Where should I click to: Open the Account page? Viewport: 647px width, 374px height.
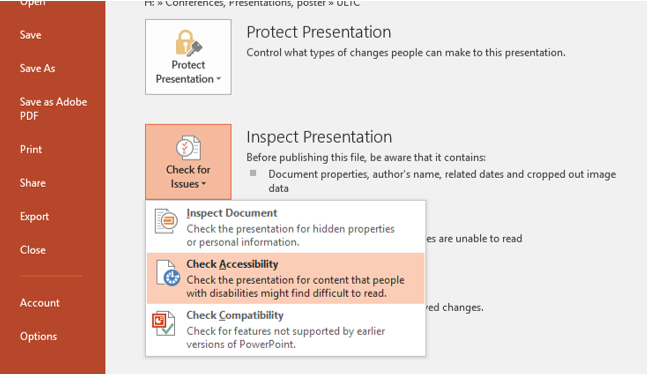(40, 303)
